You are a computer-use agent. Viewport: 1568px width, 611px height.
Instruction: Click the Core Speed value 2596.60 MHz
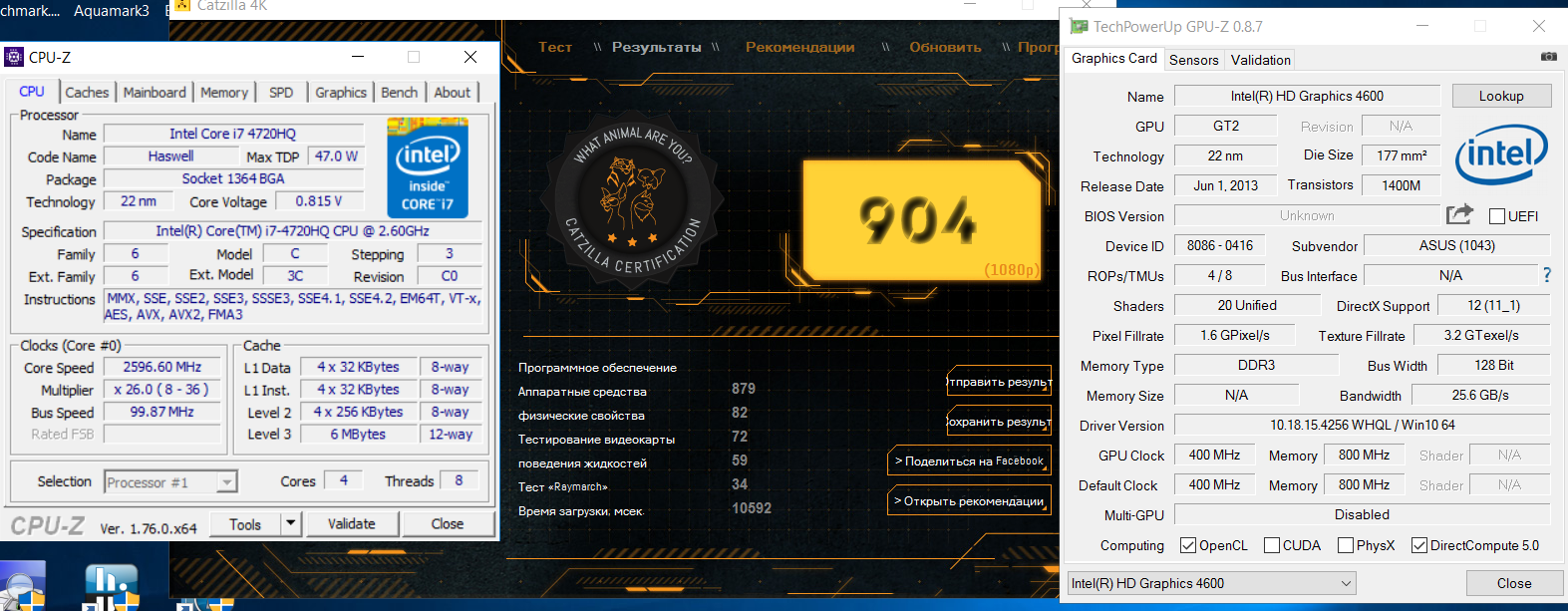[x=162, y=367]
